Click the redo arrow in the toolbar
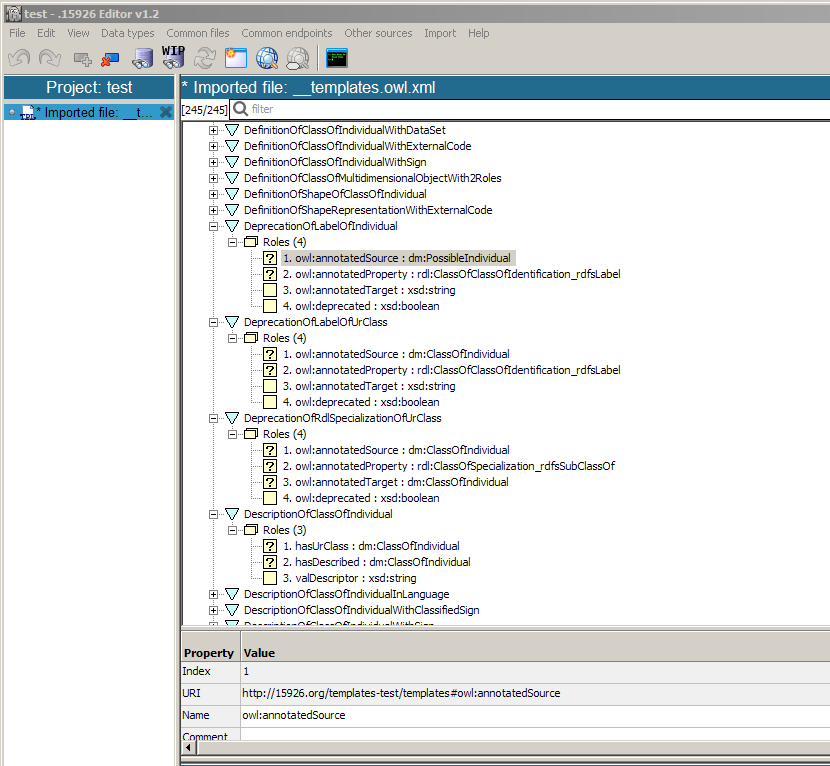The image size is (830, 766). point(49,58)
